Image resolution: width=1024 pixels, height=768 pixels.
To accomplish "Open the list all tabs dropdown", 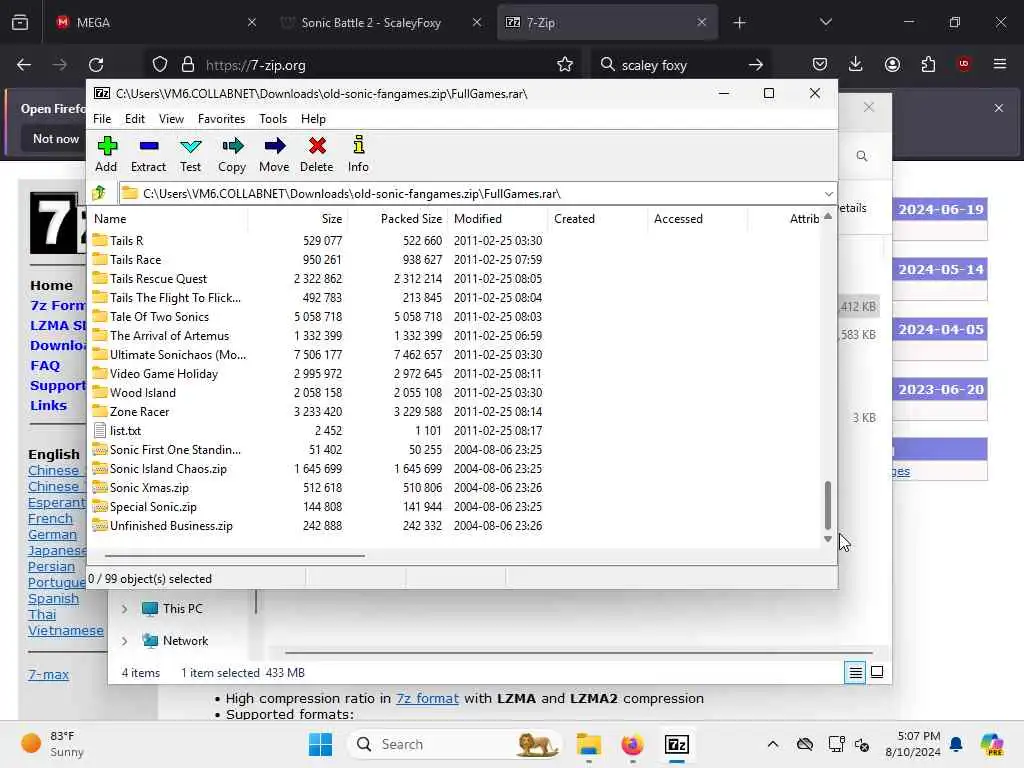I will pyautogui.click(x=825, y=22).
